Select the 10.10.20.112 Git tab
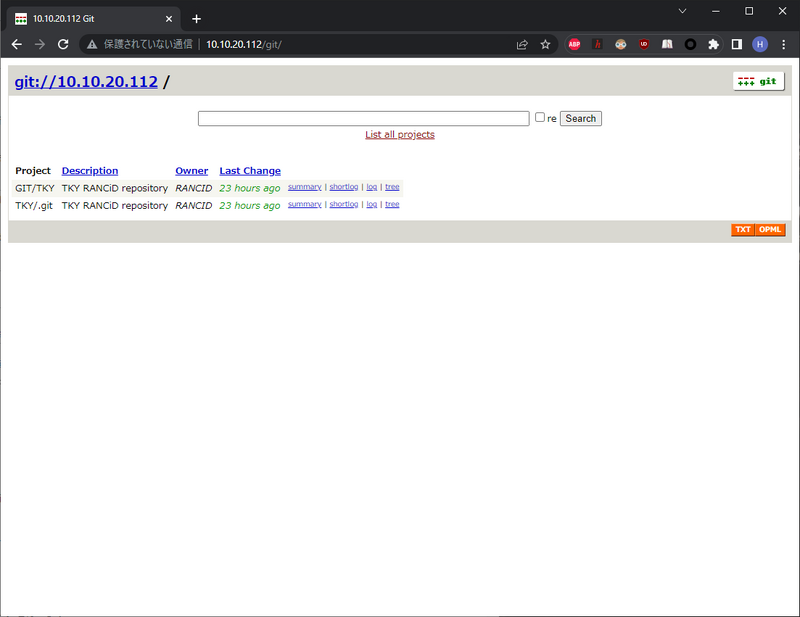 pos(95,18)
